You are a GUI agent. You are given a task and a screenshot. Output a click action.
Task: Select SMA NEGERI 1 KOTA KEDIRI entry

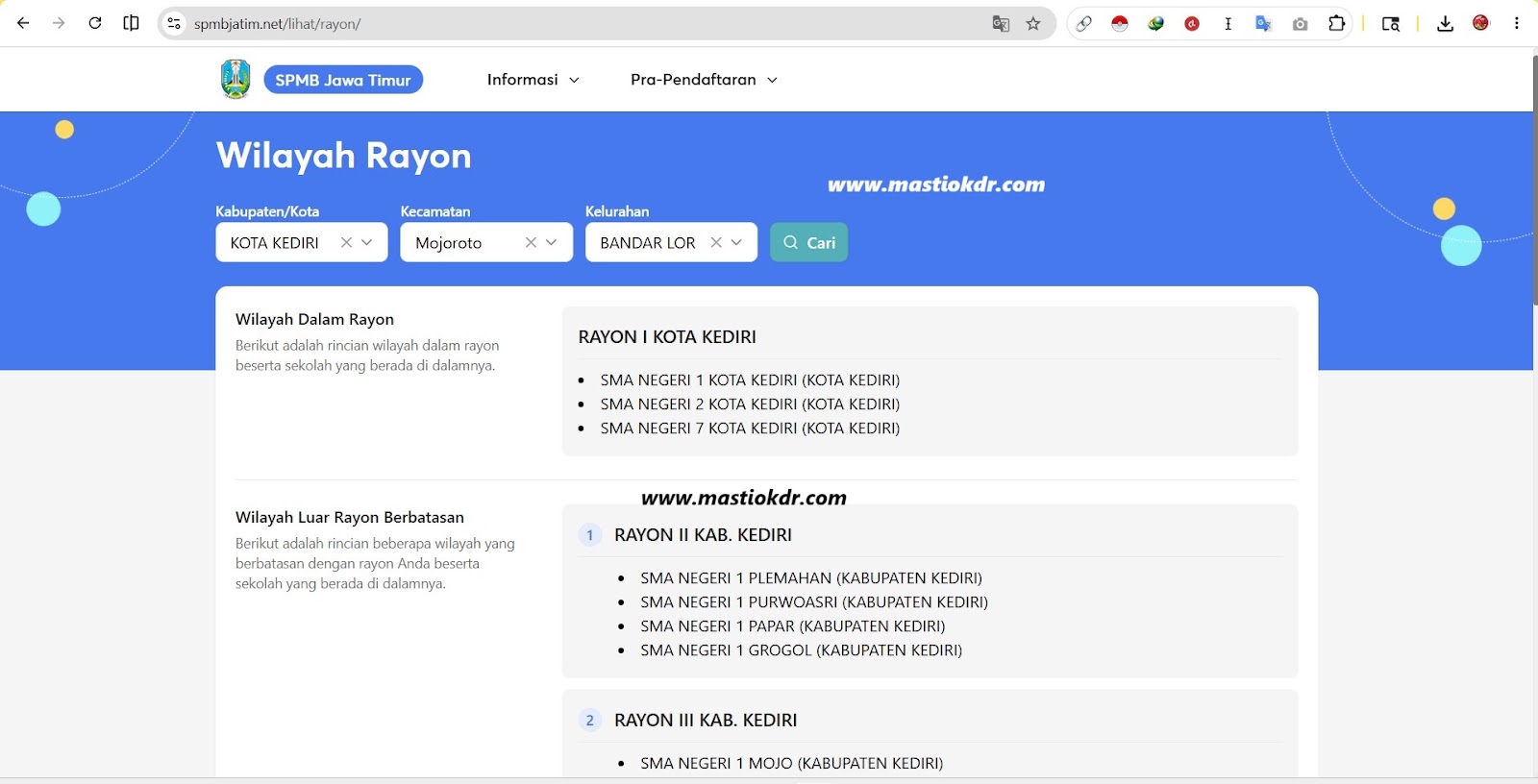coord(750,380)
